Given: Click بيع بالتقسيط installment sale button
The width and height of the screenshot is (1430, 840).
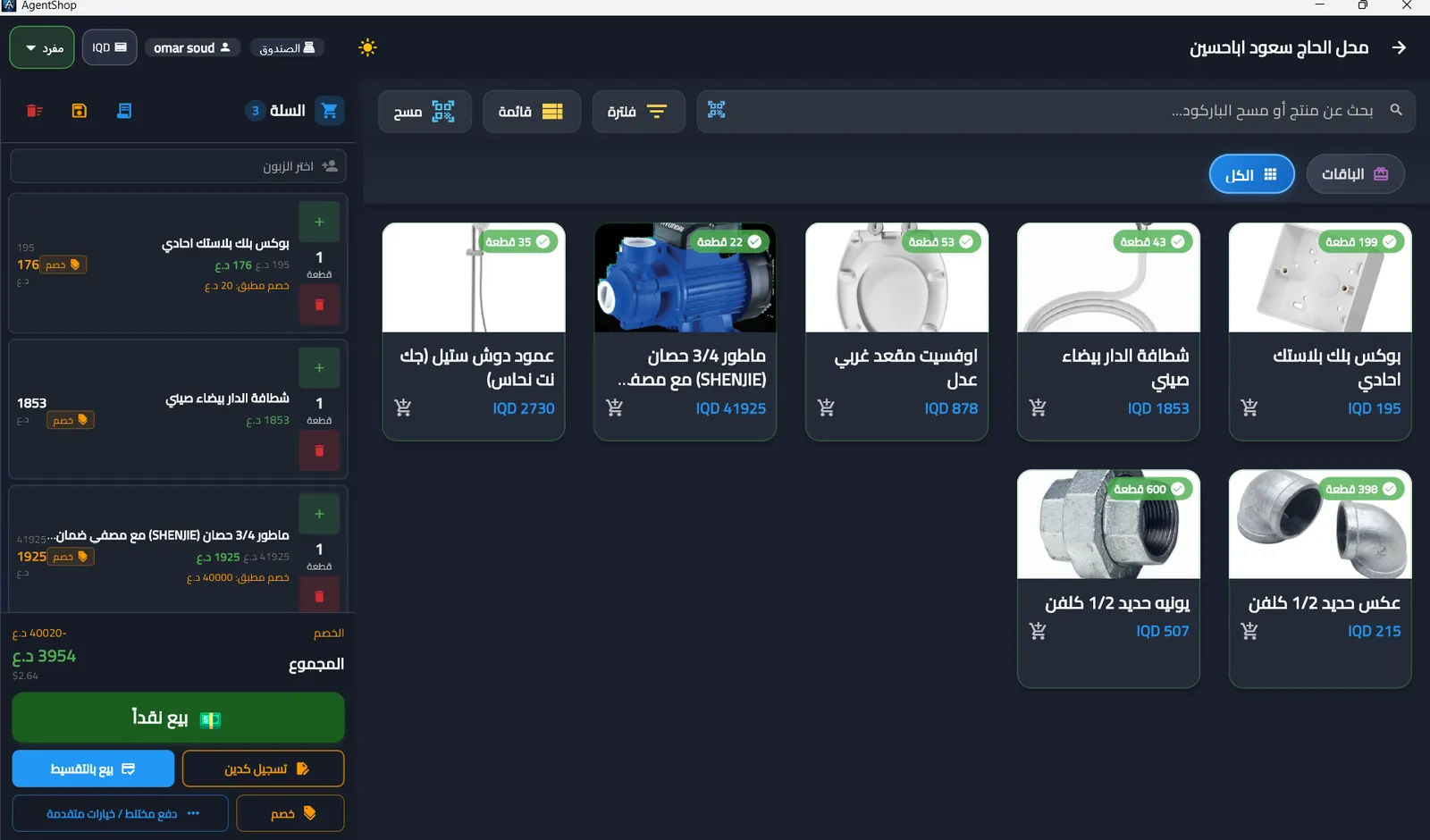Looking at the screenshot, I should coord(93,769).
